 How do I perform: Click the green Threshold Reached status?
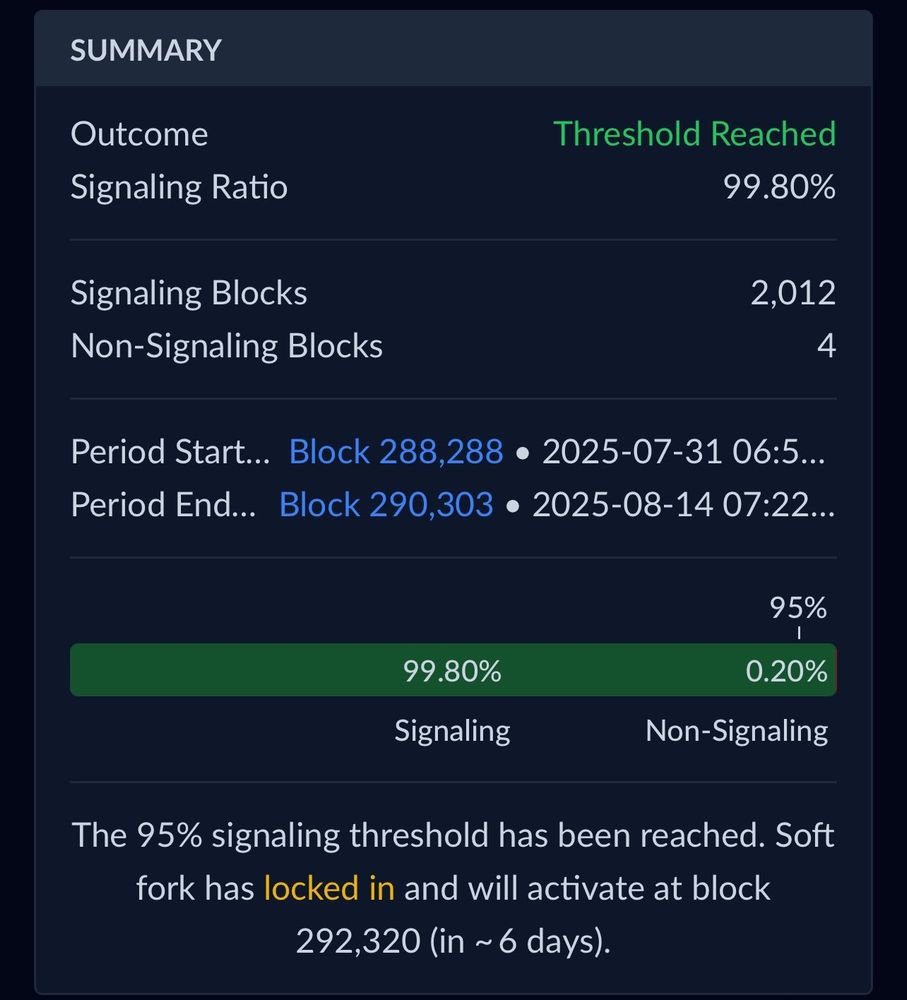click(x=694, y=134)
